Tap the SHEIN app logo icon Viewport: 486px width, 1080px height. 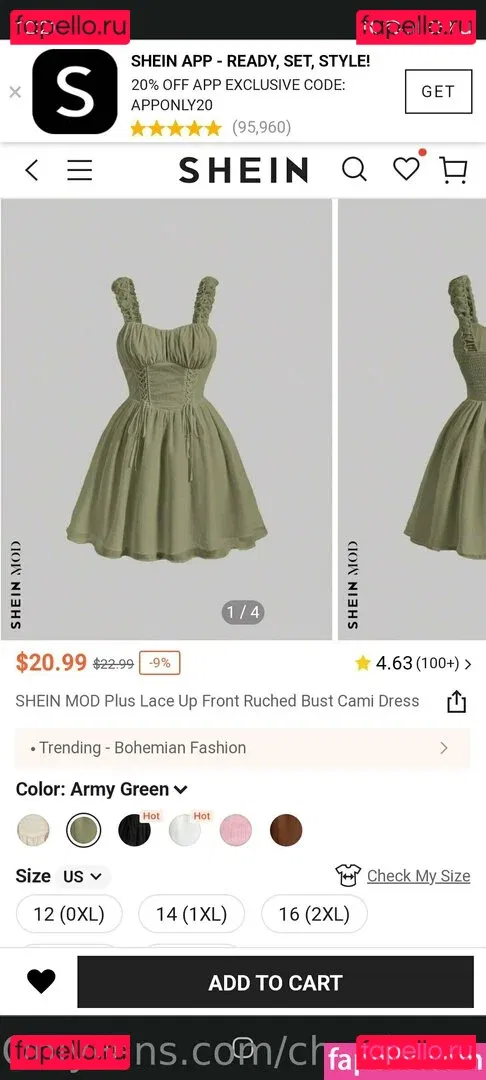pyautogui.click(x=75, y=91)
